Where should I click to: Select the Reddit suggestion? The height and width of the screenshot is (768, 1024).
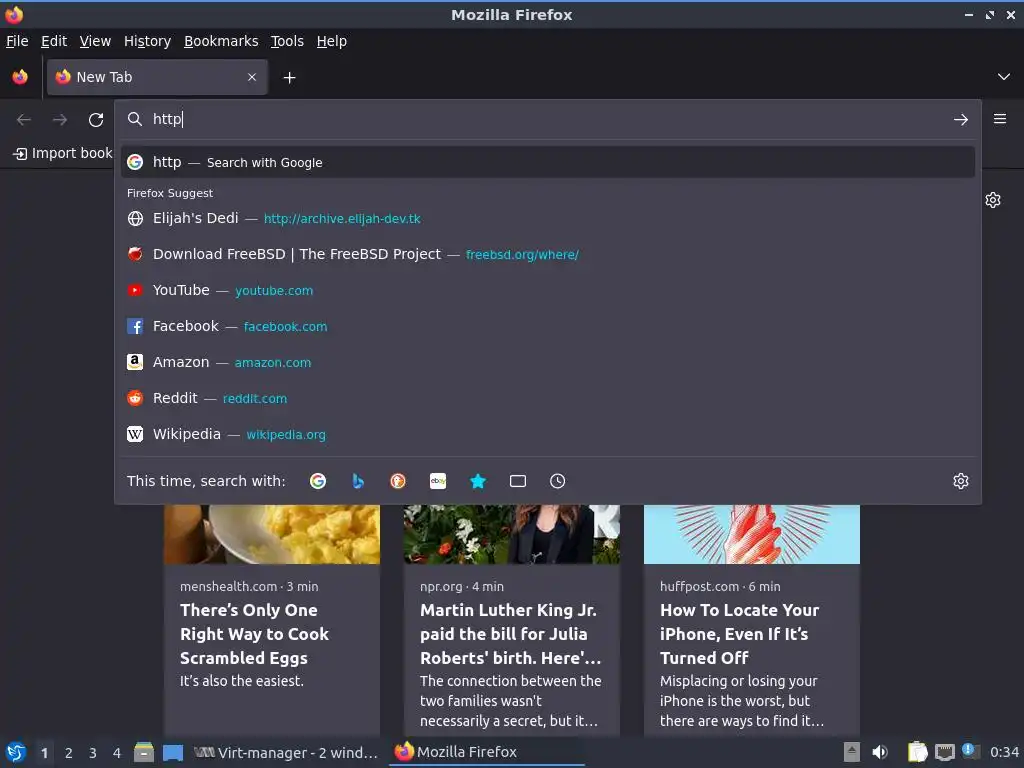tap(548, 398)
